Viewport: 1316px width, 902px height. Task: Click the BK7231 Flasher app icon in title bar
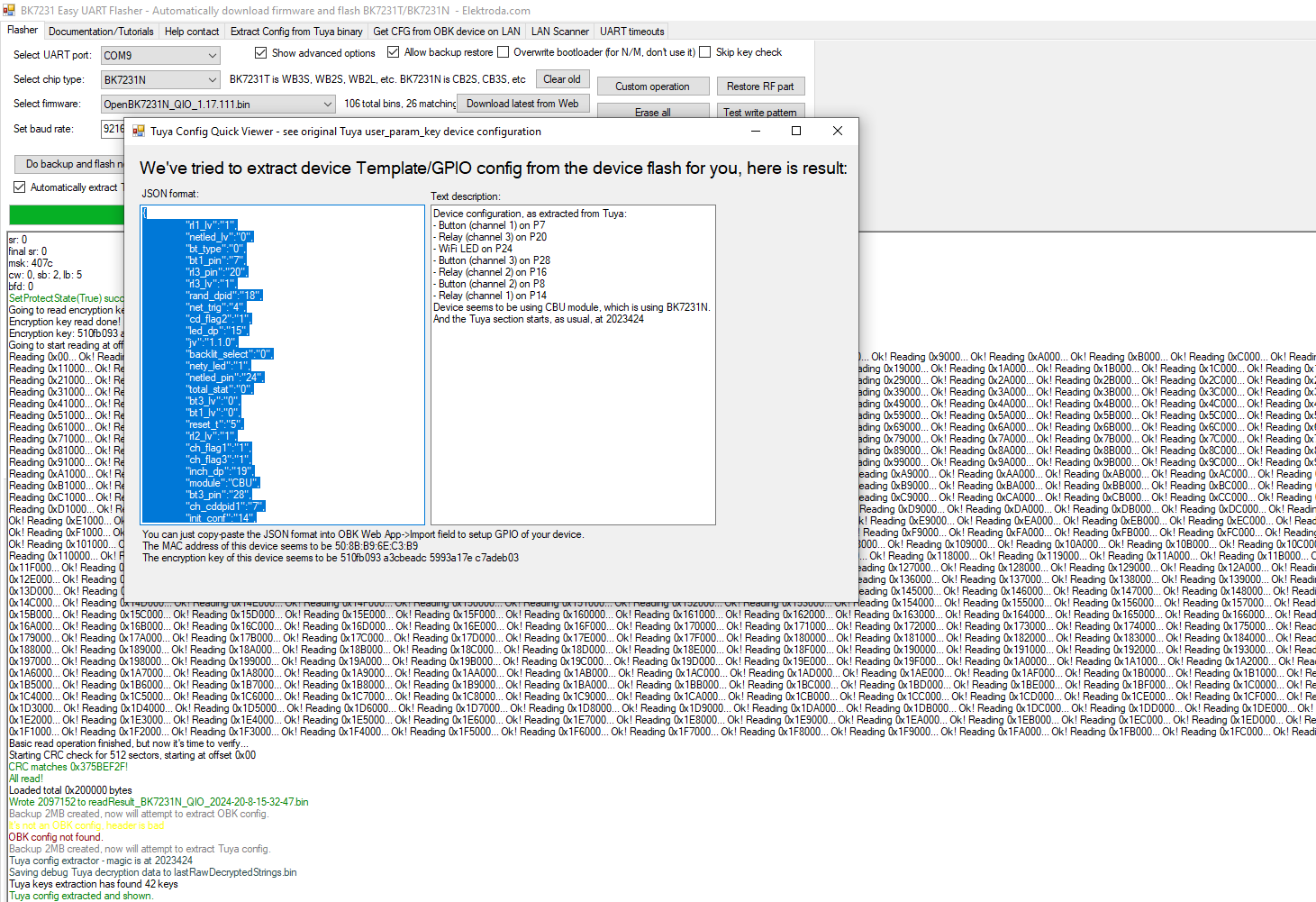point(9,10)
